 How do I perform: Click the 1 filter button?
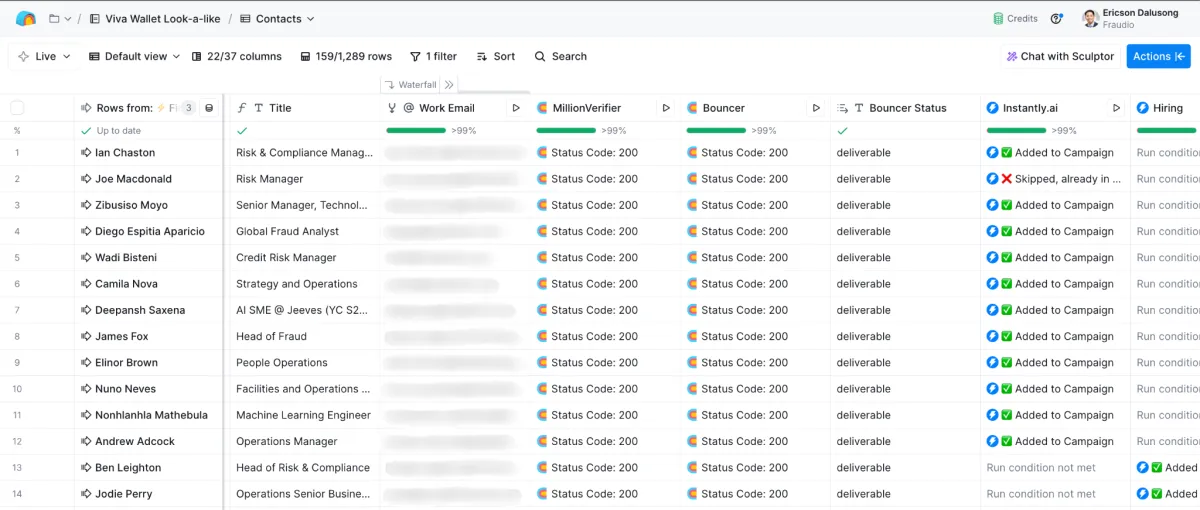pyautogui.click(x=433, y=57)
